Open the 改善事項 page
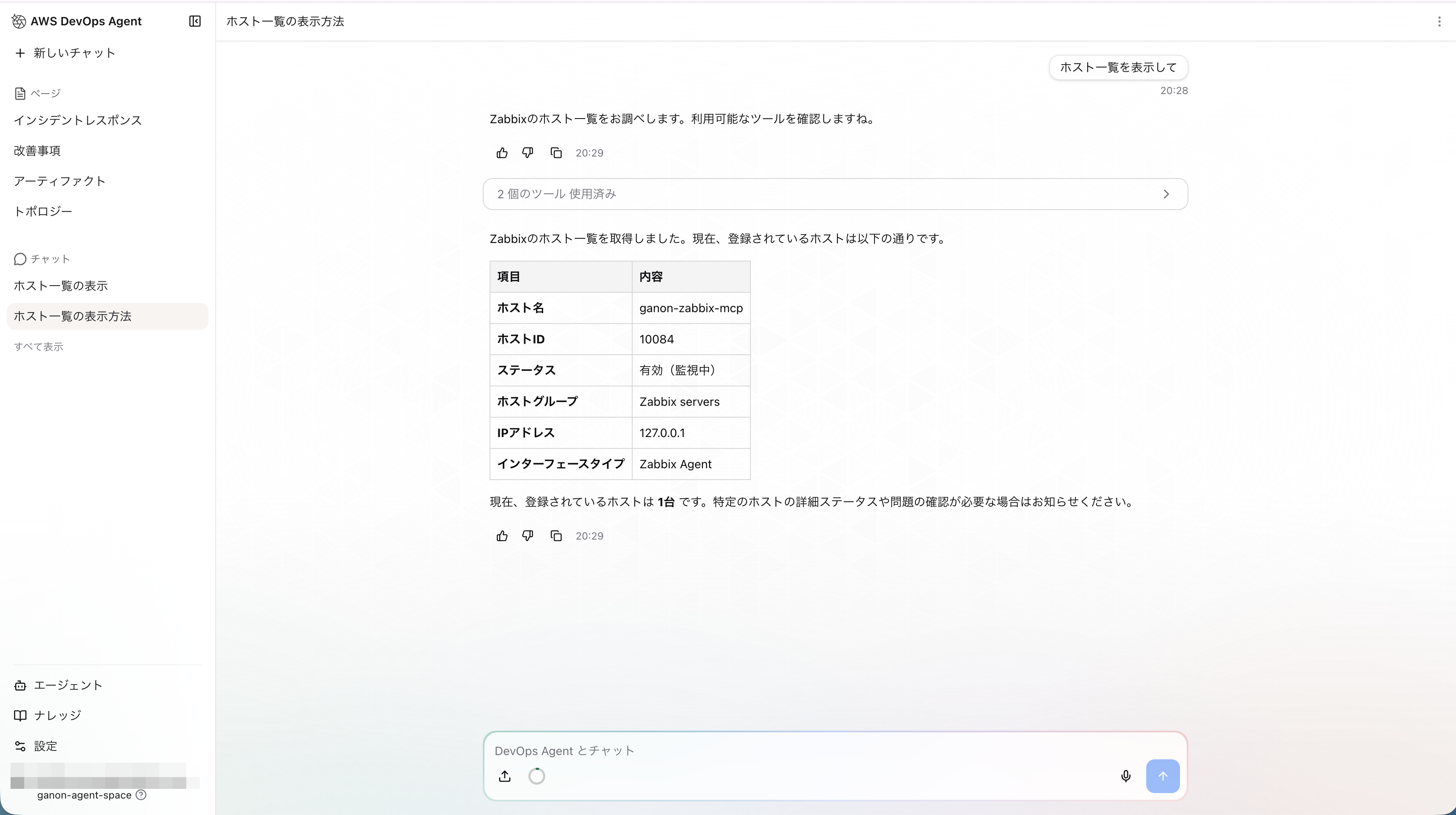 [x=37, y=151]
